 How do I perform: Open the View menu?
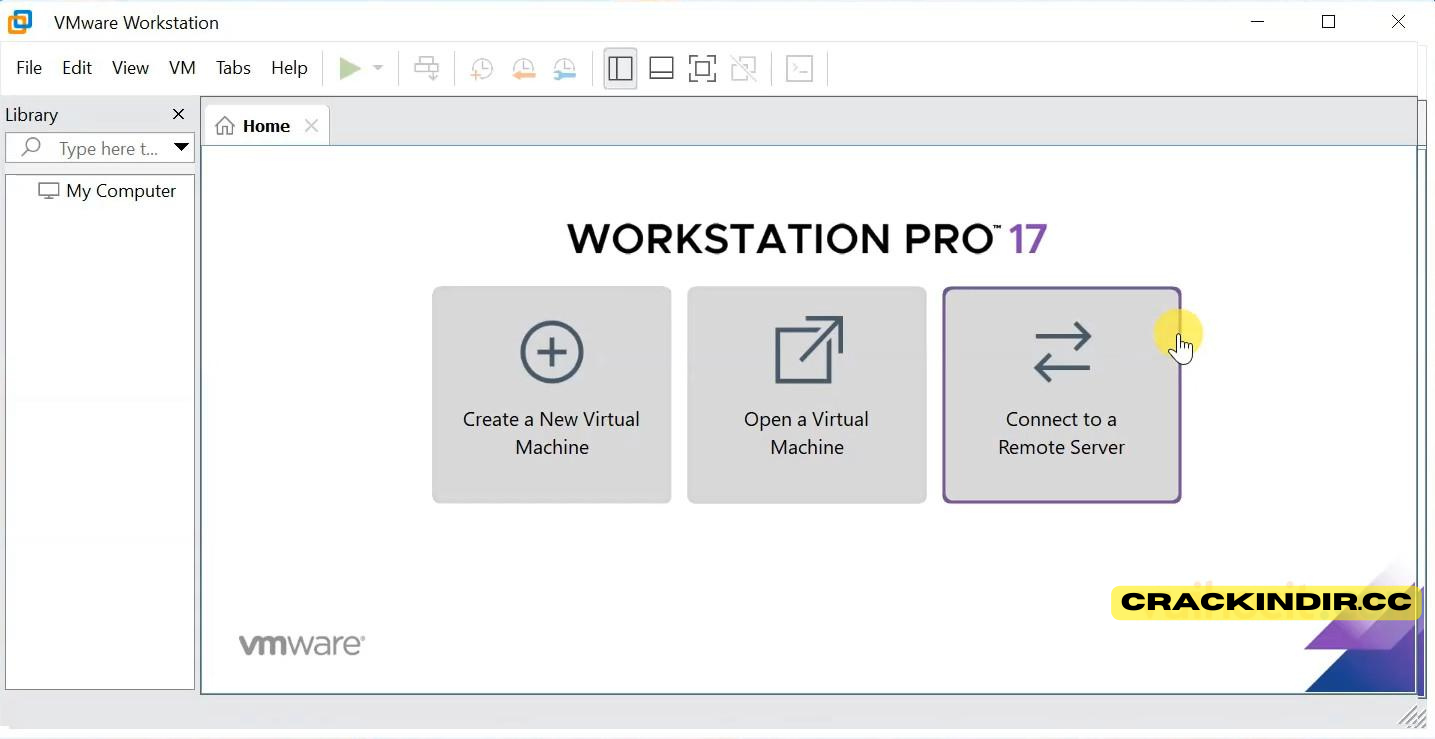tap(130, 68)
